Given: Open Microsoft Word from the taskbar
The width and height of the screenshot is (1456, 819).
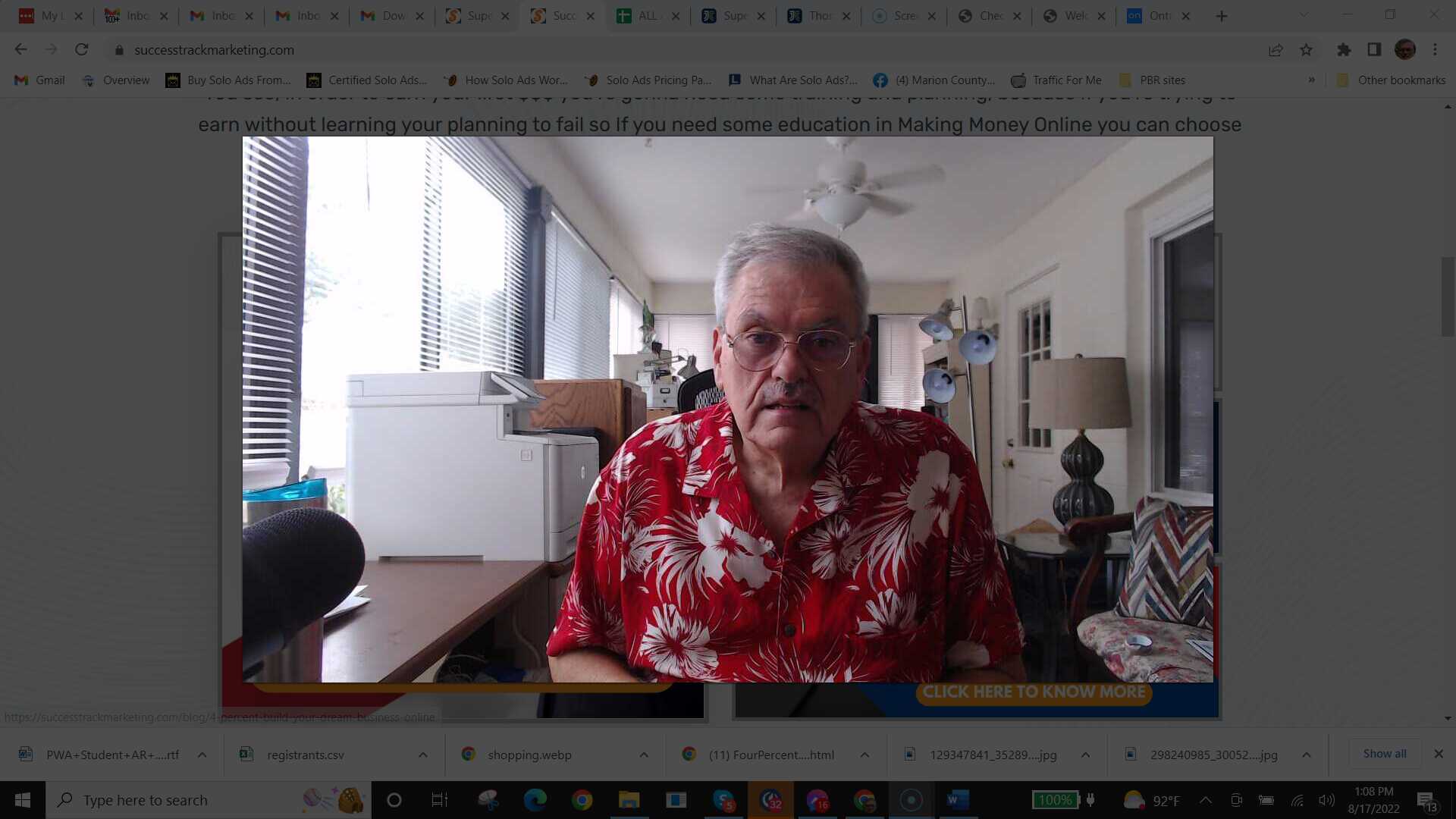Looking at the screenshot, I should click(x=957, y=799).
